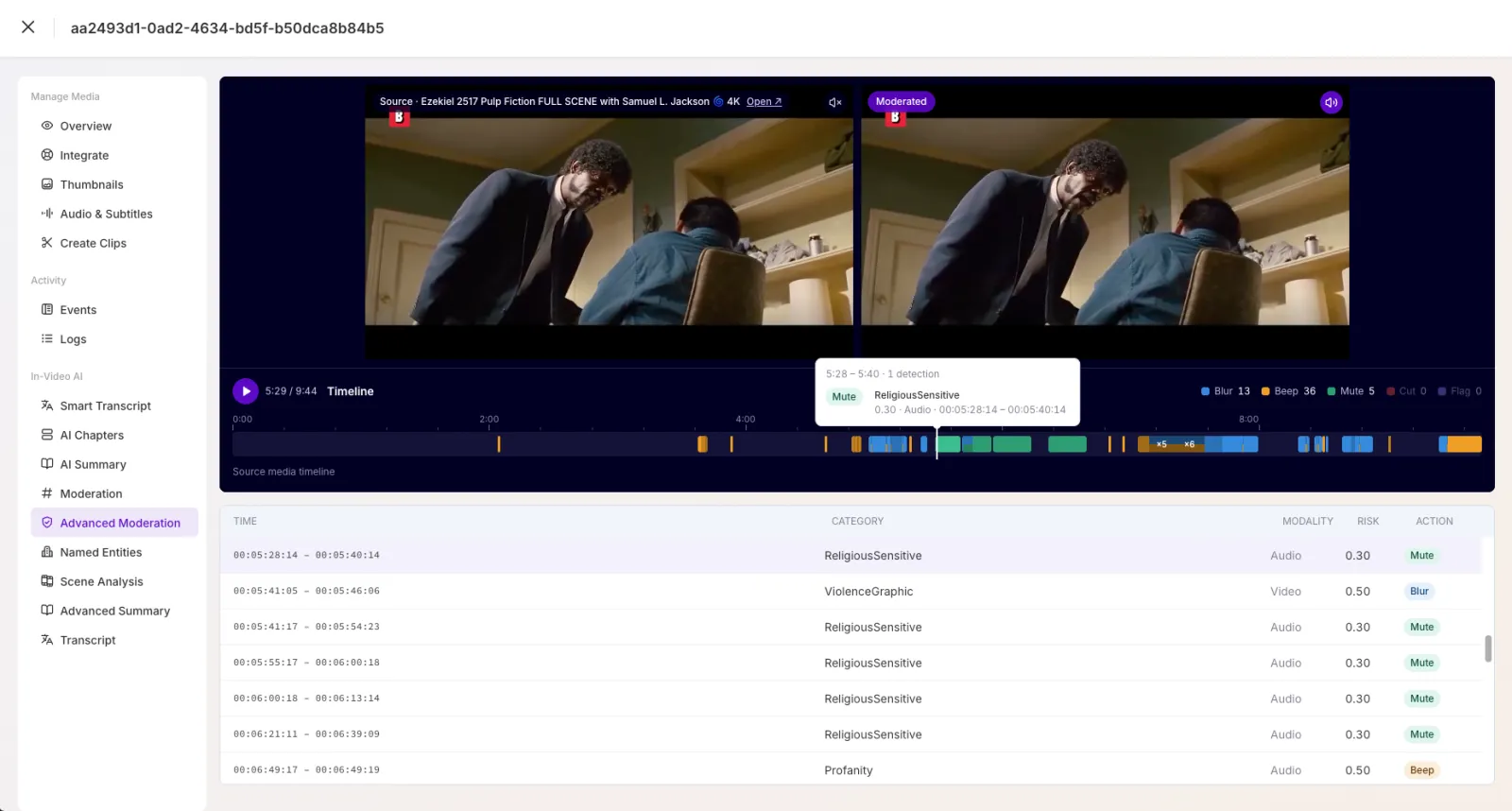Open the Events icon under Activity
Image resolution: width=1512 pixels, height=811 pixels.
point(47,310)
